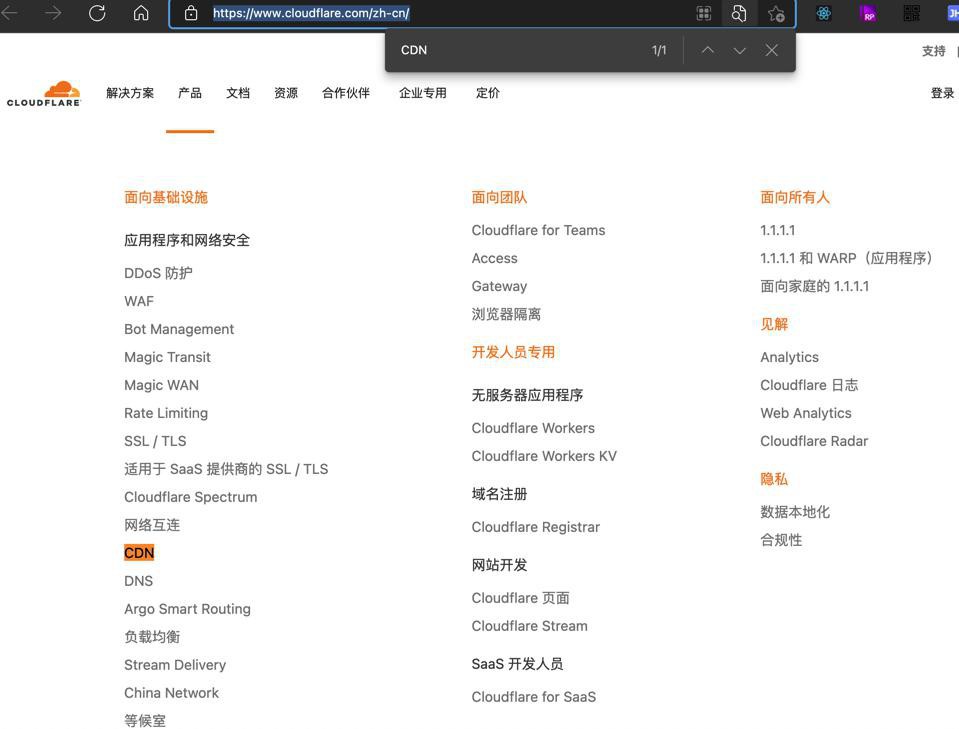Click the back navigation arrow
959x729 pixels.
[10, 13]
